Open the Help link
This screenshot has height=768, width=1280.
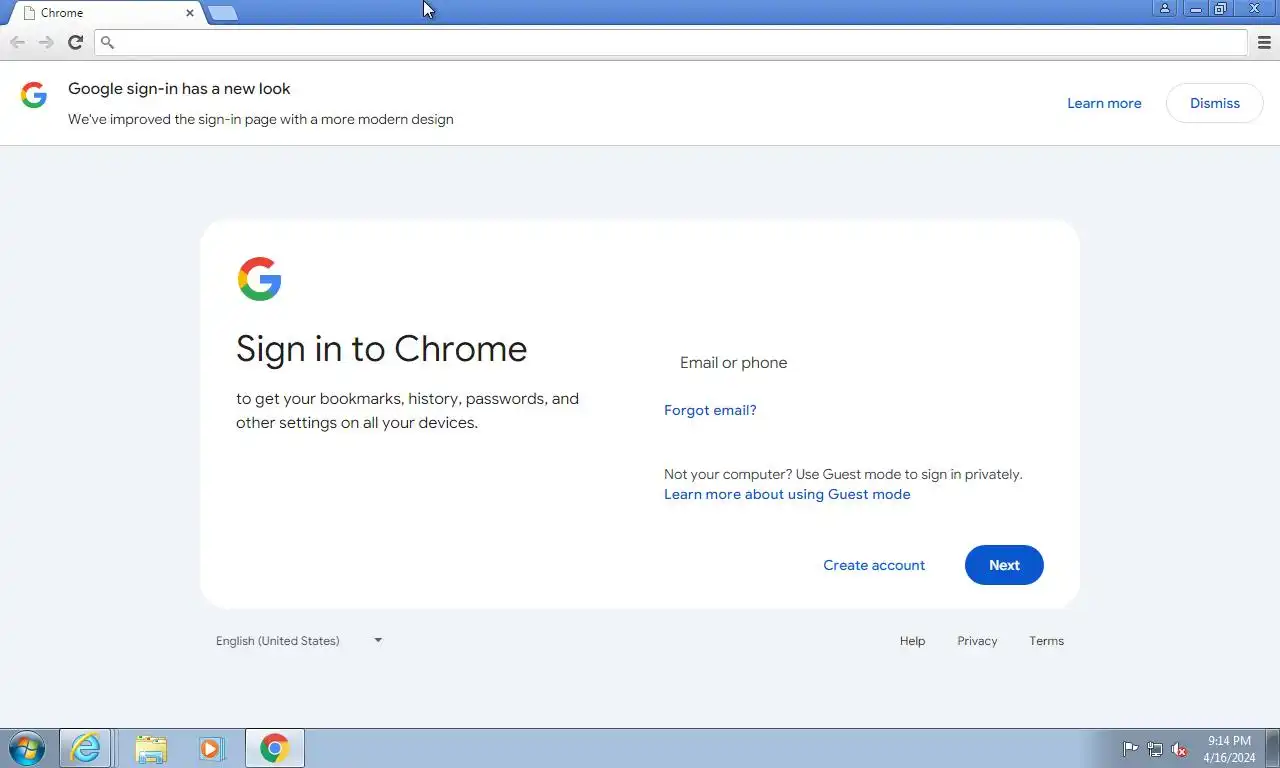pyautogui.click(x=912, y=641)
